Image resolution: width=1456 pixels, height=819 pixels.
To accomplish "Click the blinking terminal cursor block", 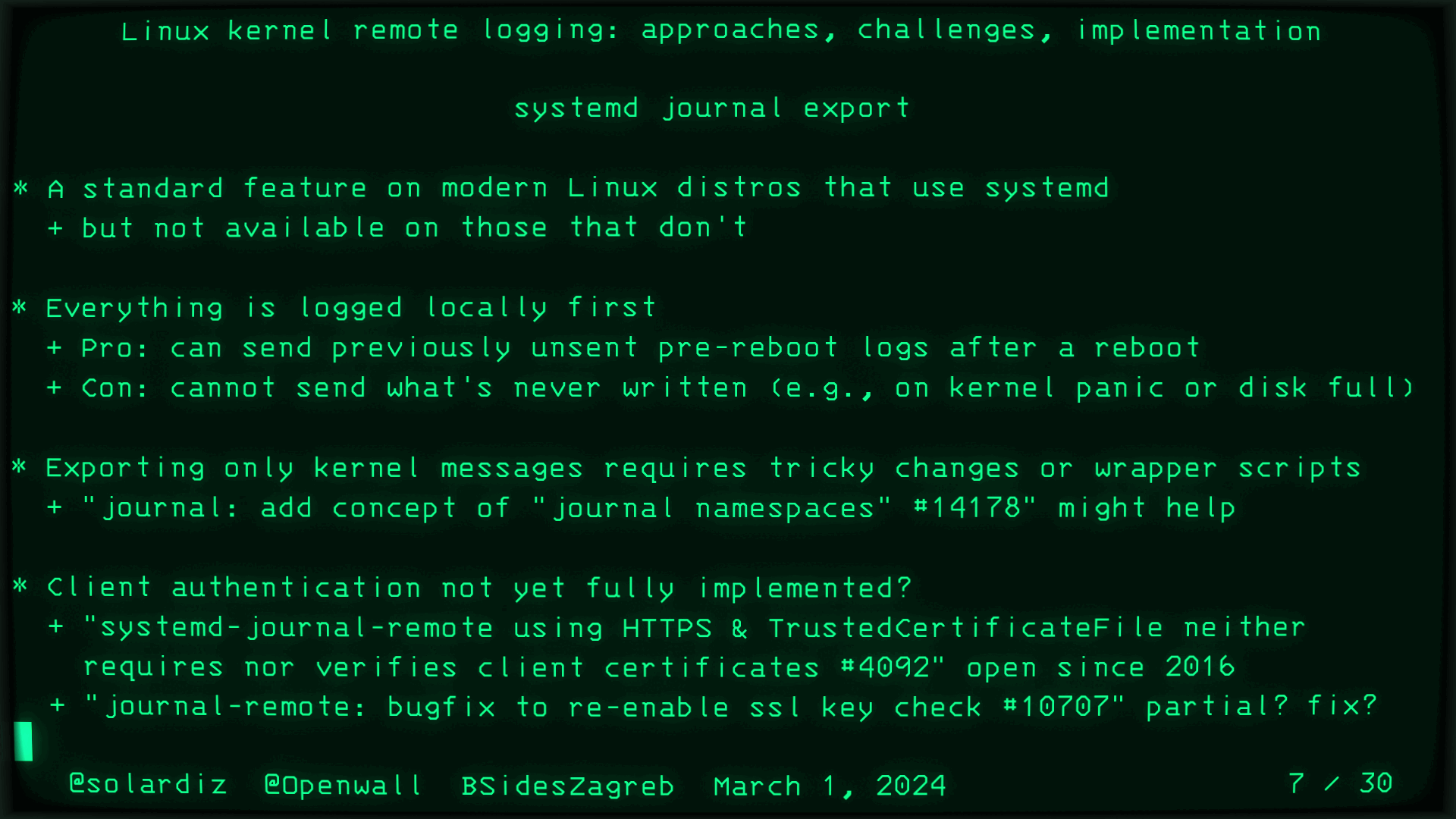I will click(24, 741).
